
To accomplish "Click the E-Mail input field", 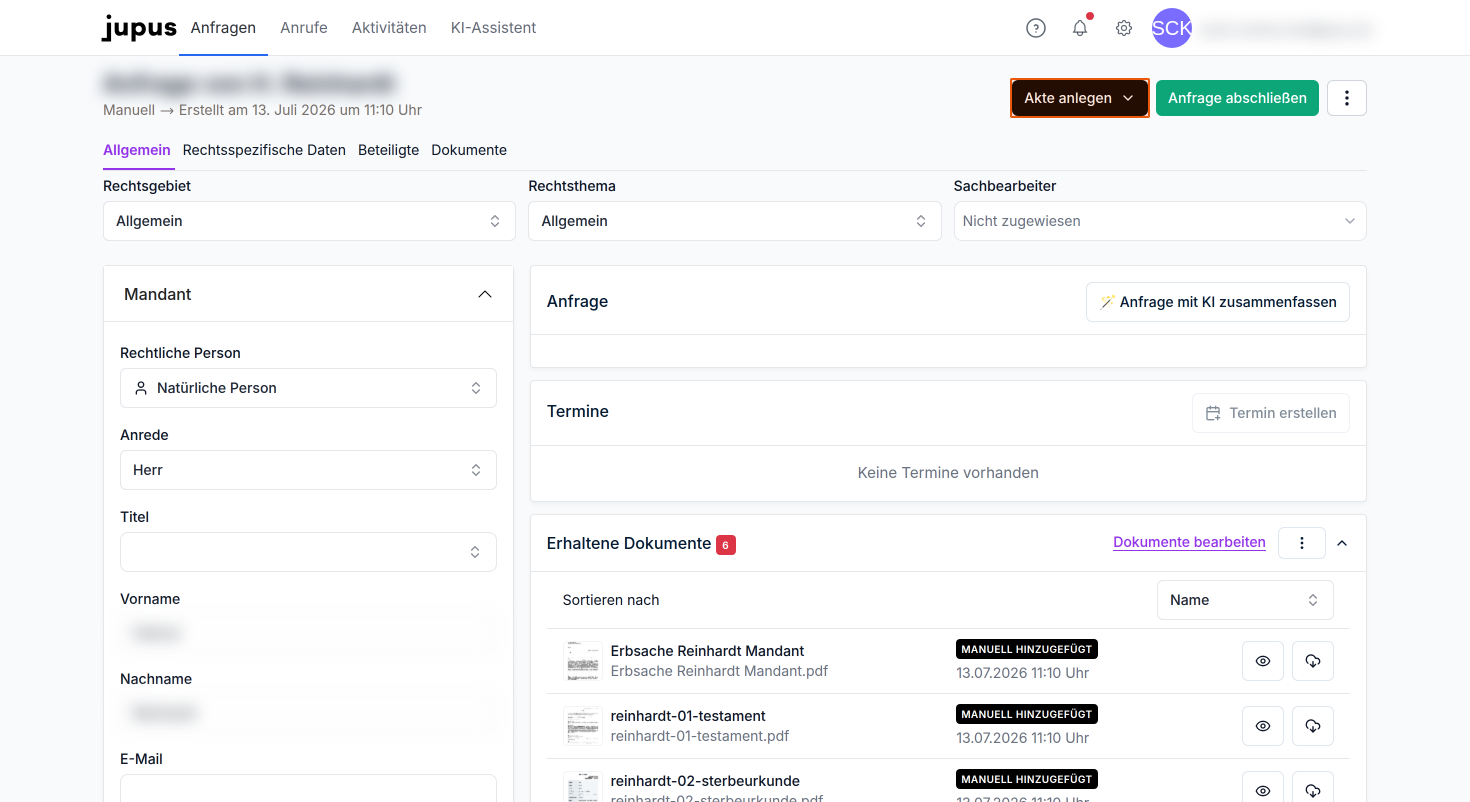I will tap(308, 788).
